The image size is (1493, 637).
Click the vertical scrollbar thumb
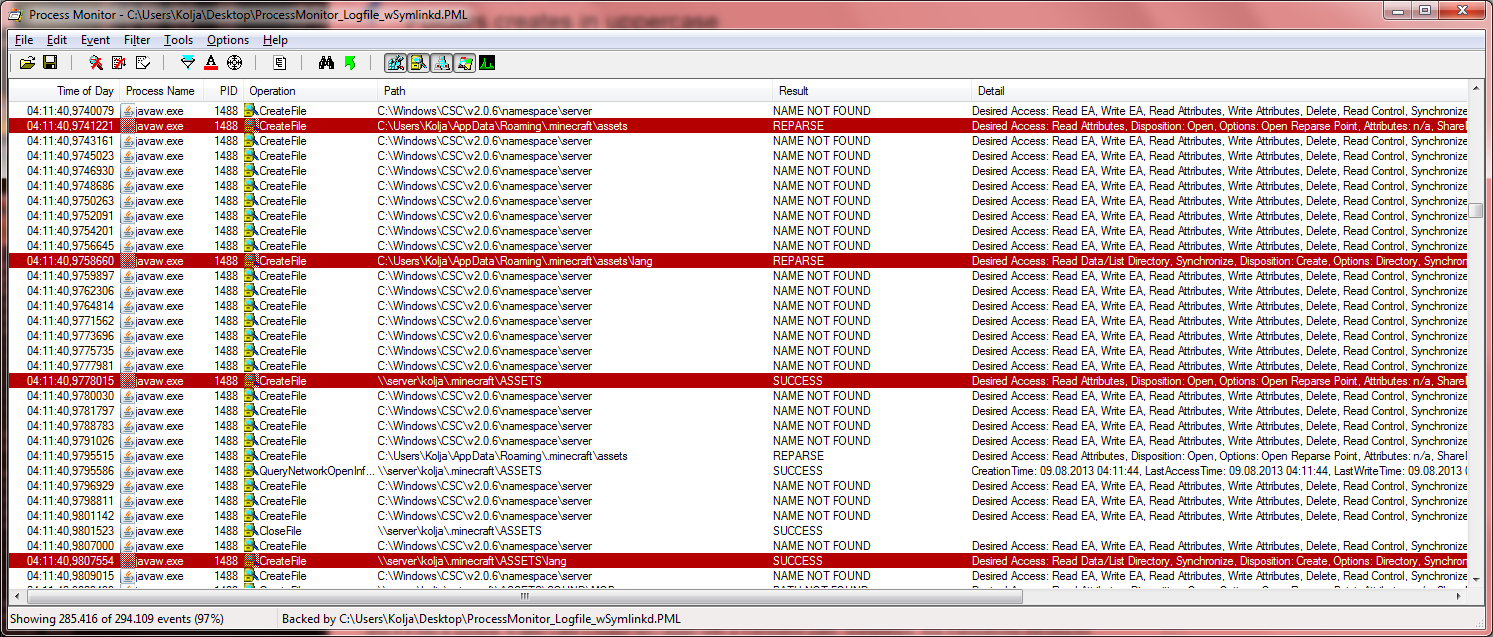pos(1476,210)
